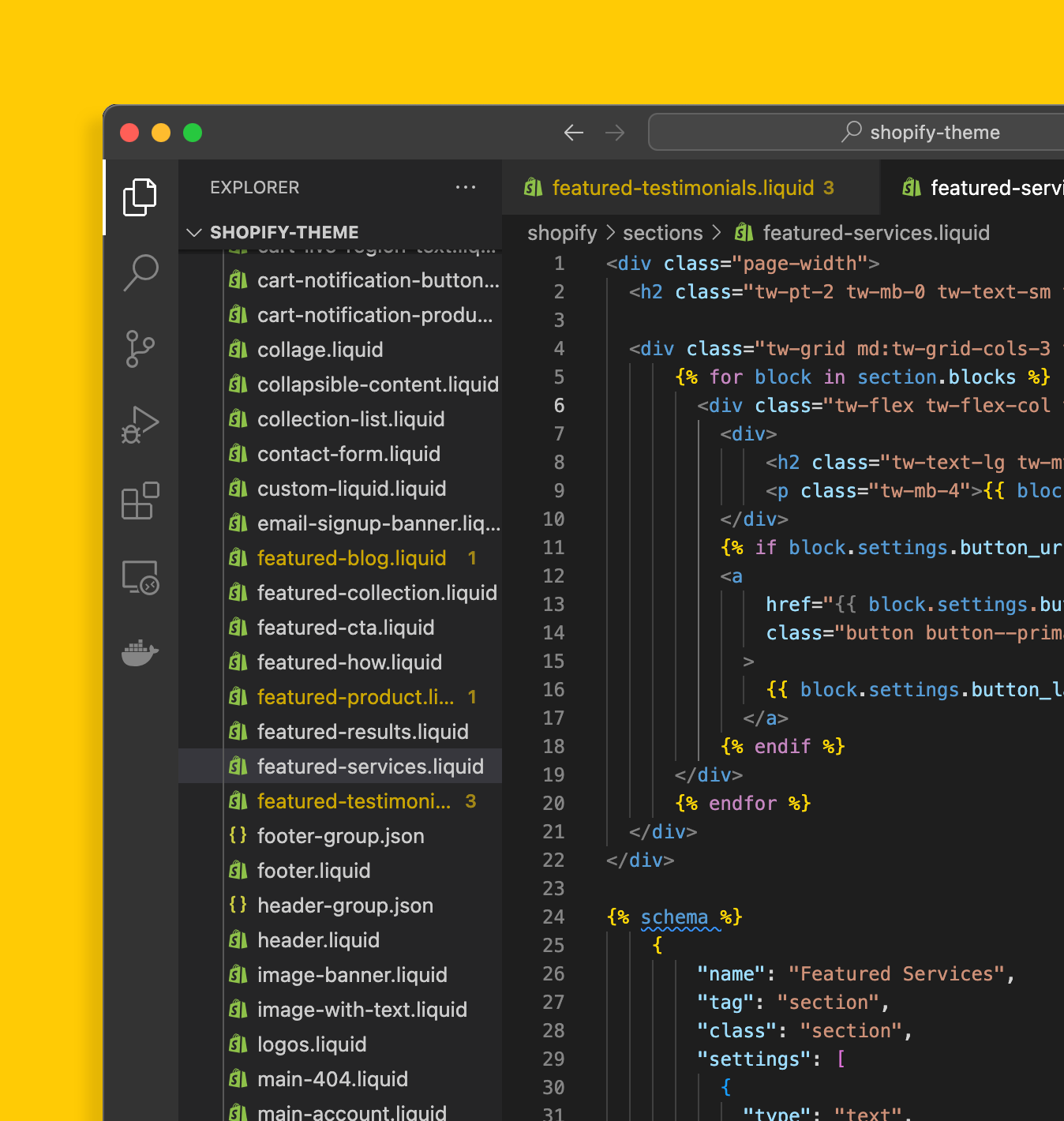Open featured-results.liquid file
The height and width of the screenshot is (1121, 1064).
(340, 732)
